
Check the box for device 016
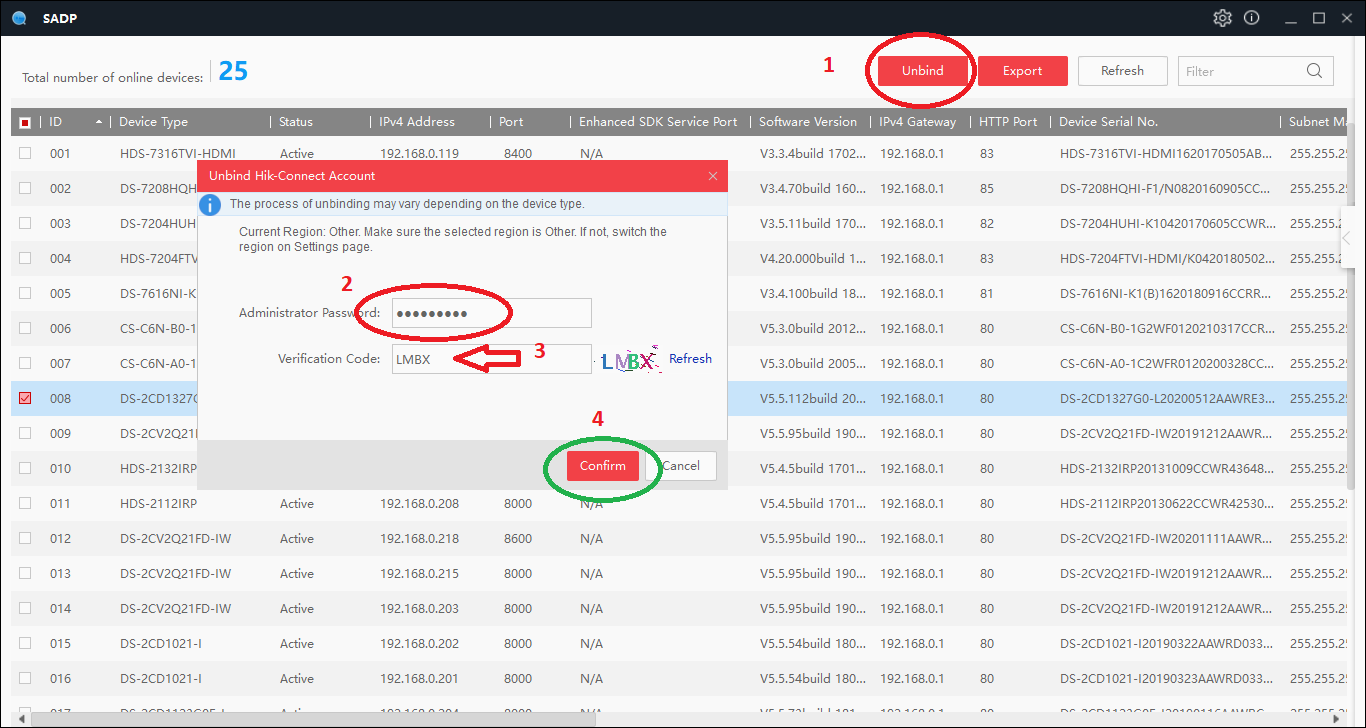click(25, 678)
